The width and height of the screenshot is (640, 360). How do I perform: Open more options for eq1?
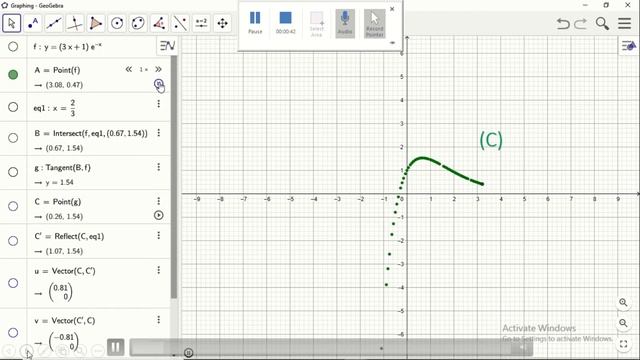pos(158,104)
